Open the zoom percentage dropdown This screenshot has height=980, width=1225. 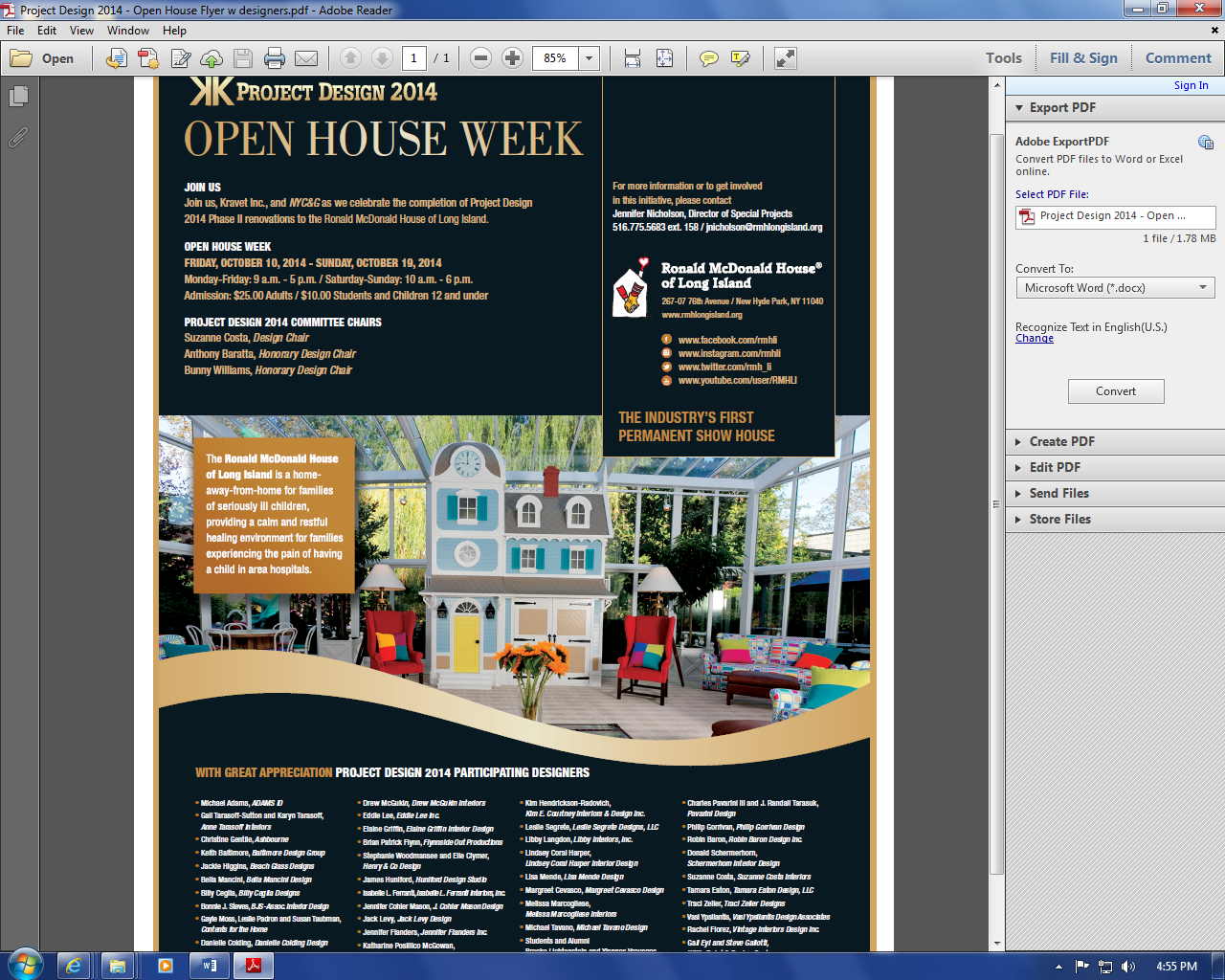coord(590,58)
